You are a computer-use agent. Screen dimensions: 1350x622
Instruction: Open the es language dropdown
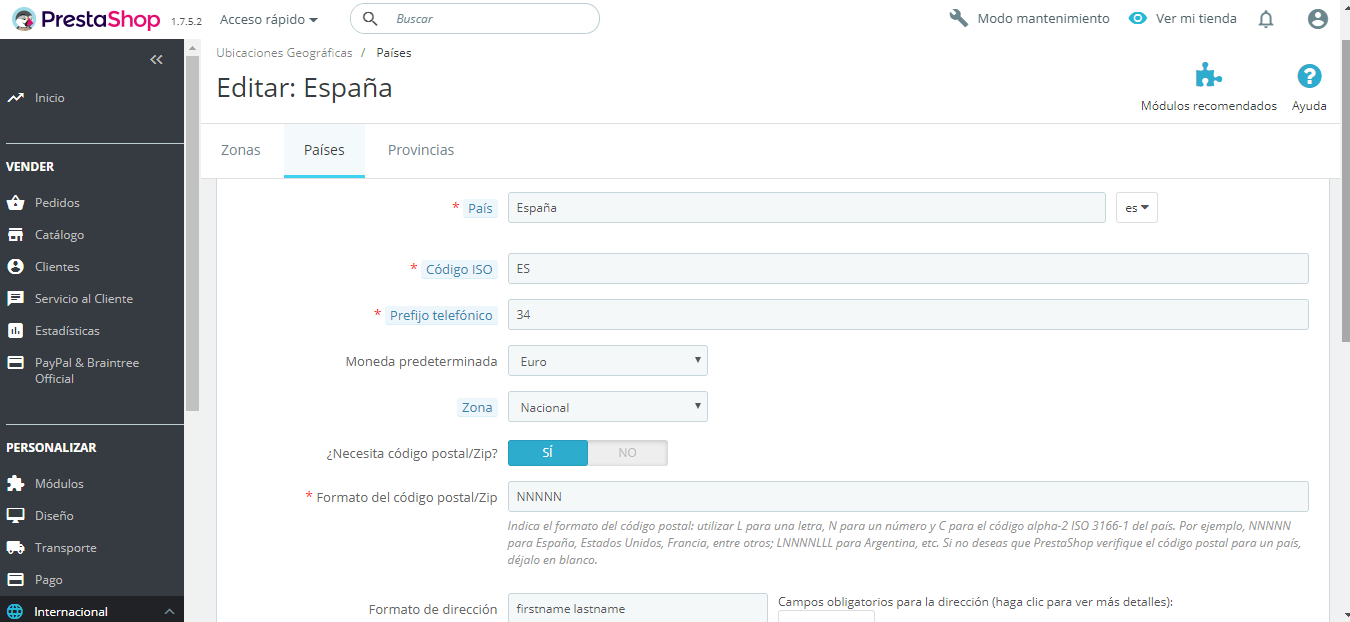click(x=1137, y=208)
